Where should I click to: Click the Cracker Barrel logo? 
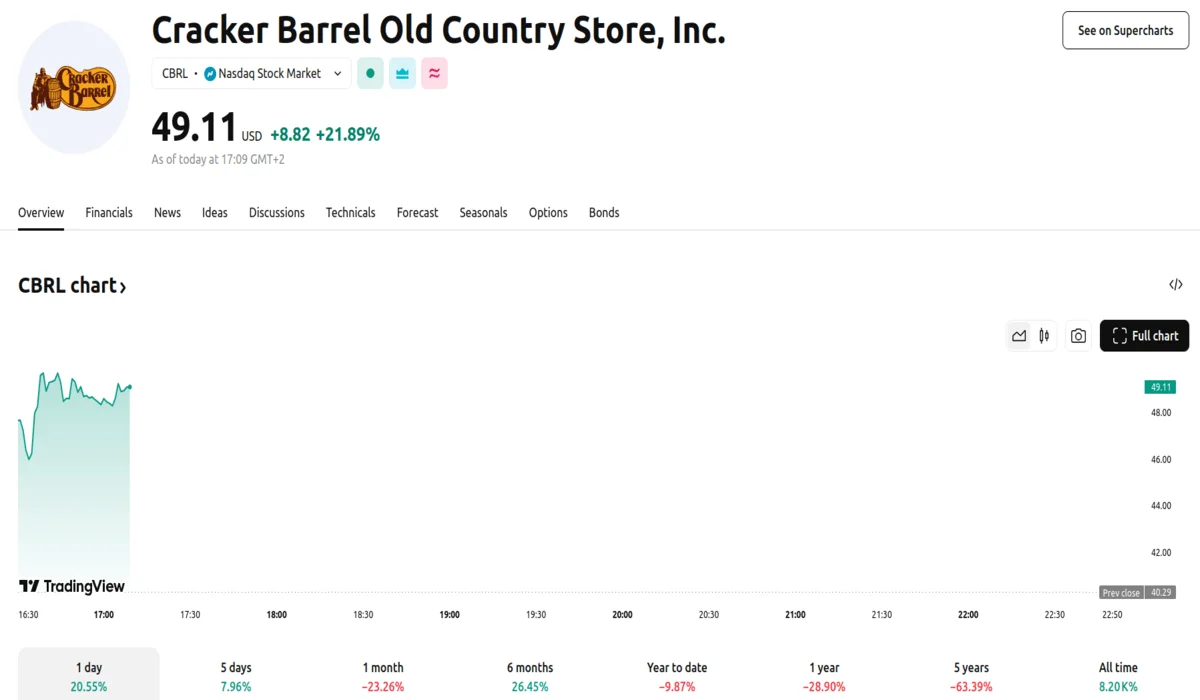tap(74, 88)
